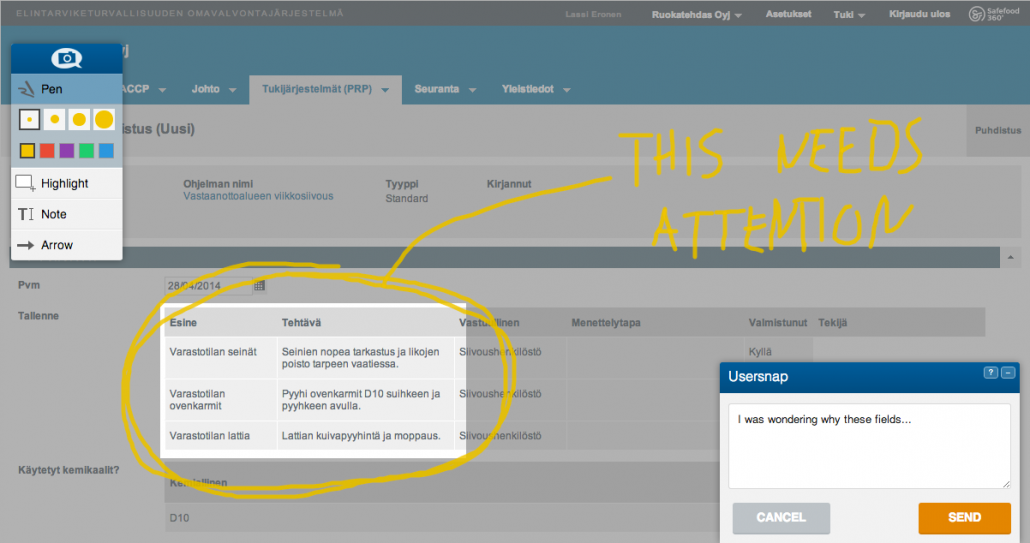
Task: Pick the Arrow annotation tool
Action: pyautogui.click(x=66, y=245)
